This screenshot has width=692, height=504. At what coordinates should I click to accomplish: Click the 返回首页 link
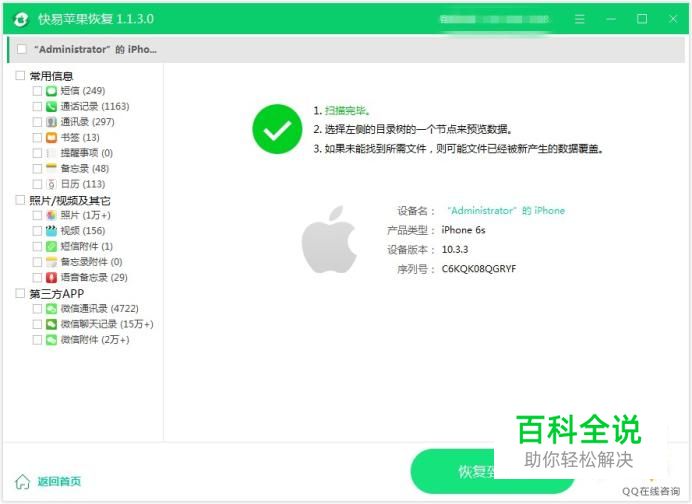tap(59, 481)
